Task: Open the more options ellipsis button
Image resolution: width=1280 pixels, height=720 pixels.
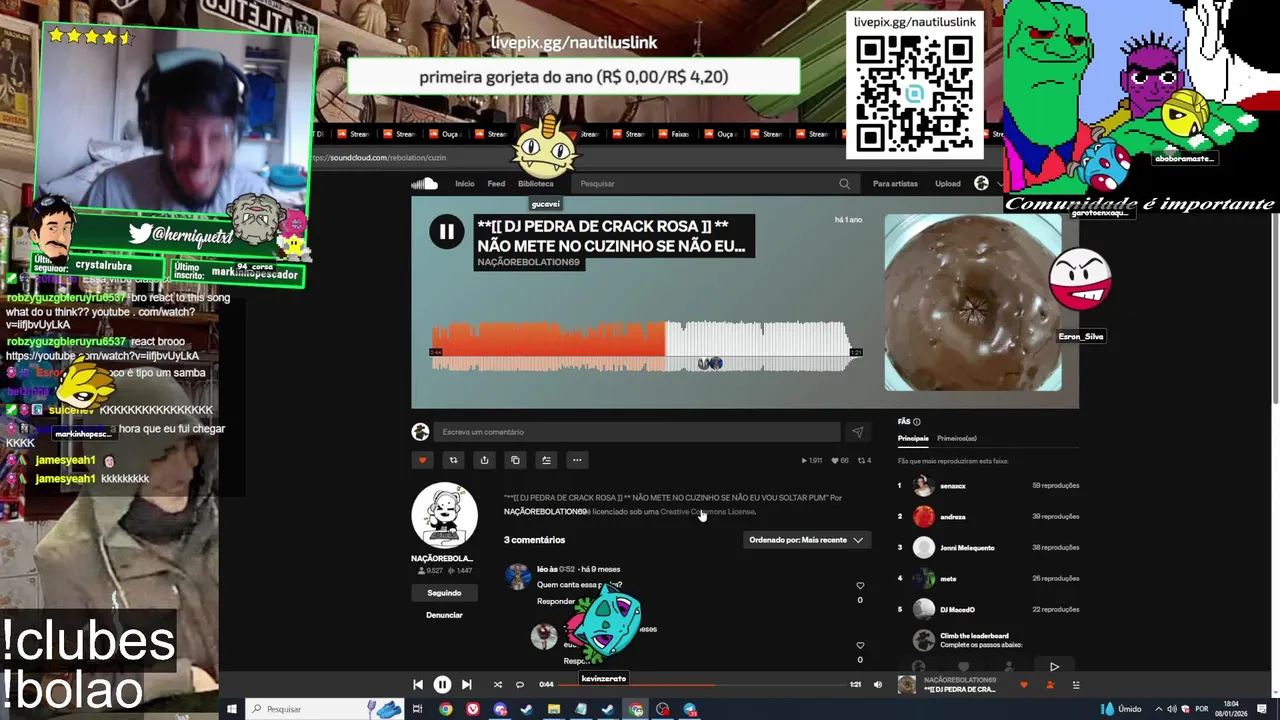Action: 577,460
